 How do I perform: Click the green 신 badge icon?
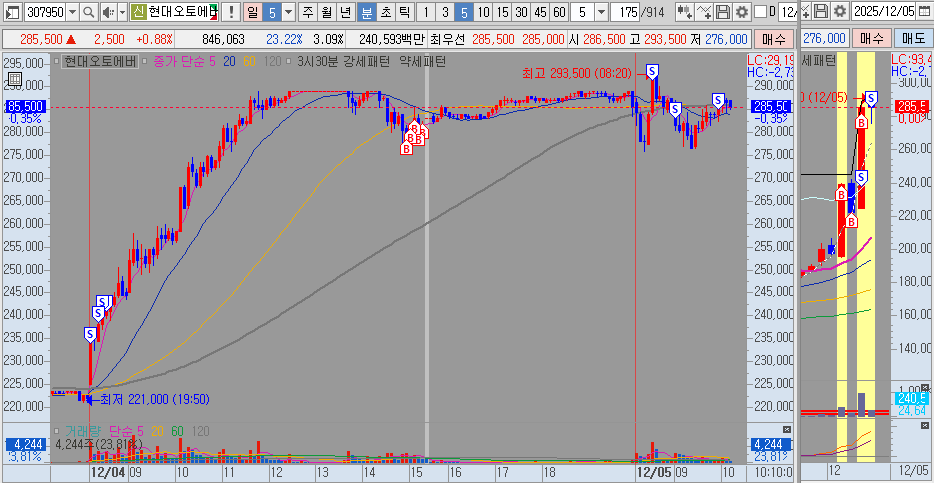click(138, 11)
